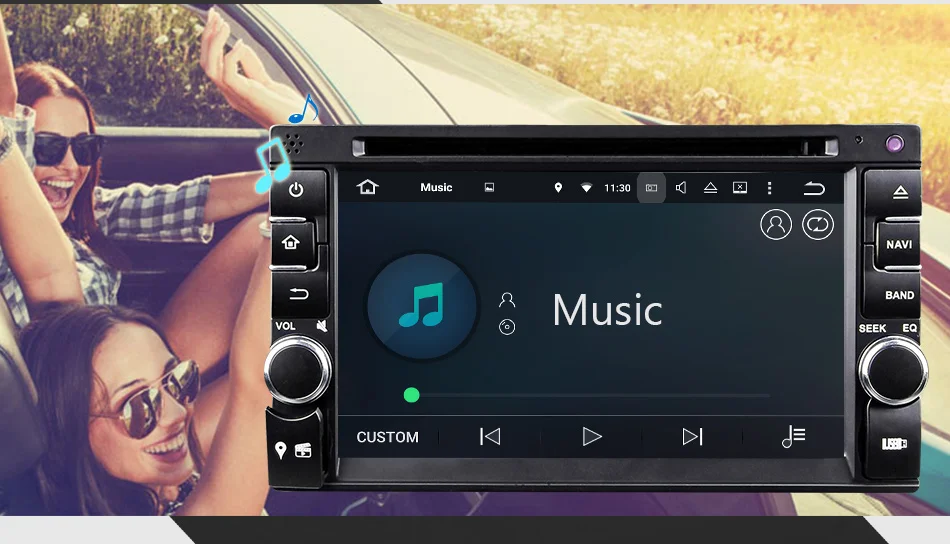This screenshot has width=950, height=544.
Task: Open the three-dot overflow menu
Action: pyautogui.click(x=769, y=188)
